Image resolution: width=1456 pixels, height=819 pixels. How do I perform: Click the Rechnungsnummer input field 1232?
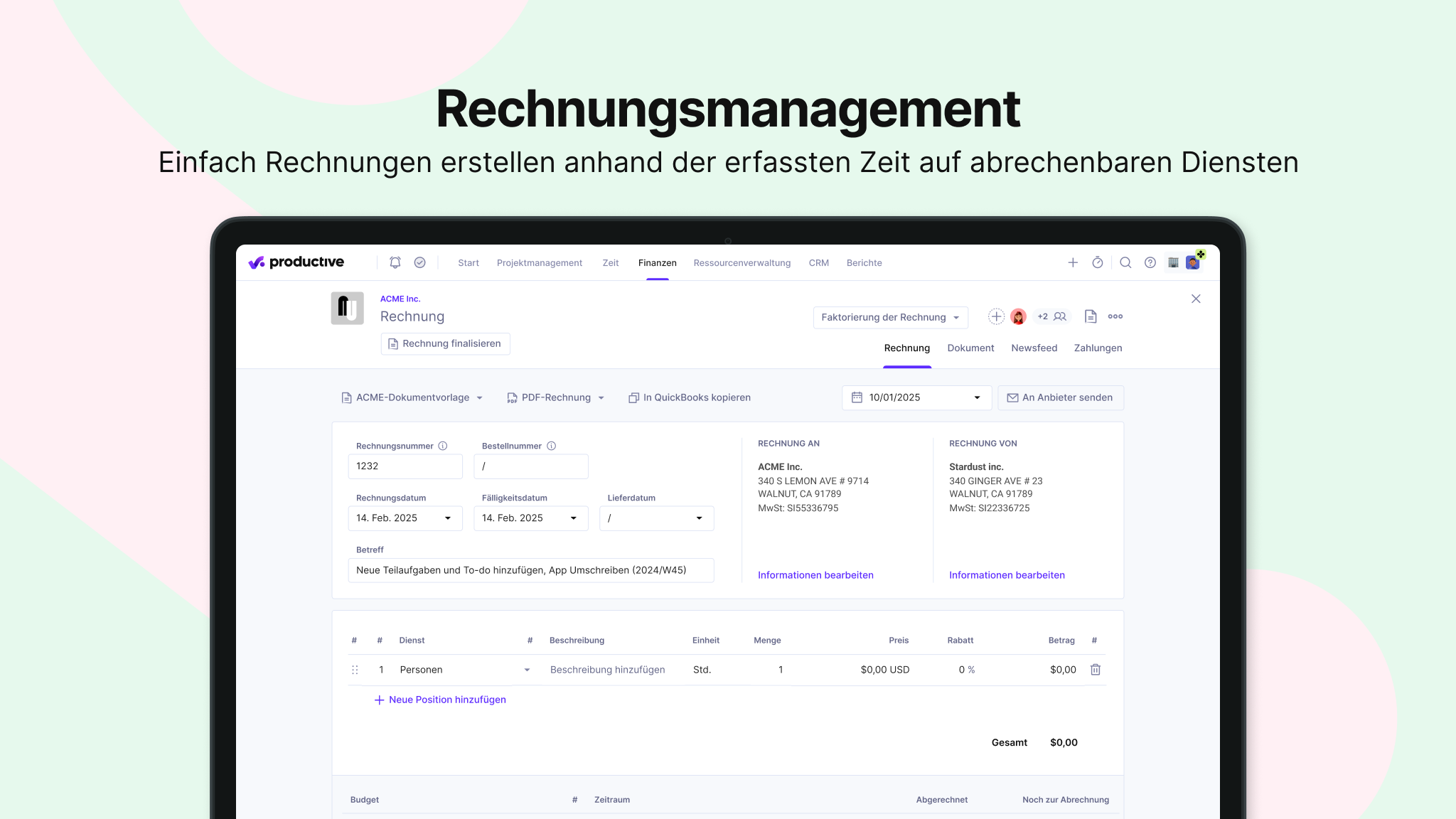pos(405,466)
